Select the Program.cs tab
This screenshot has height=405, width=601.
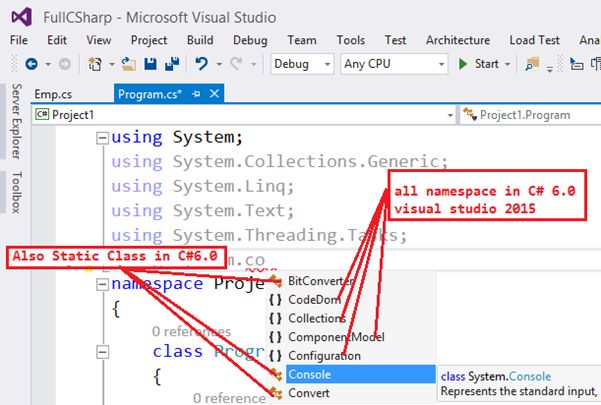click(150, 94)
